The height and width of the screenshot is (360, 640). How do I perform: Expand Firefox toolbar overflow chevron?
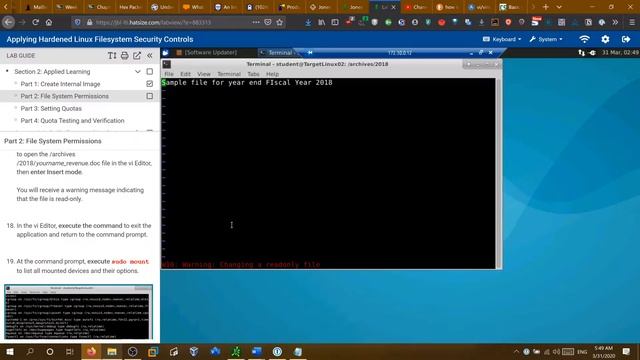615,22
